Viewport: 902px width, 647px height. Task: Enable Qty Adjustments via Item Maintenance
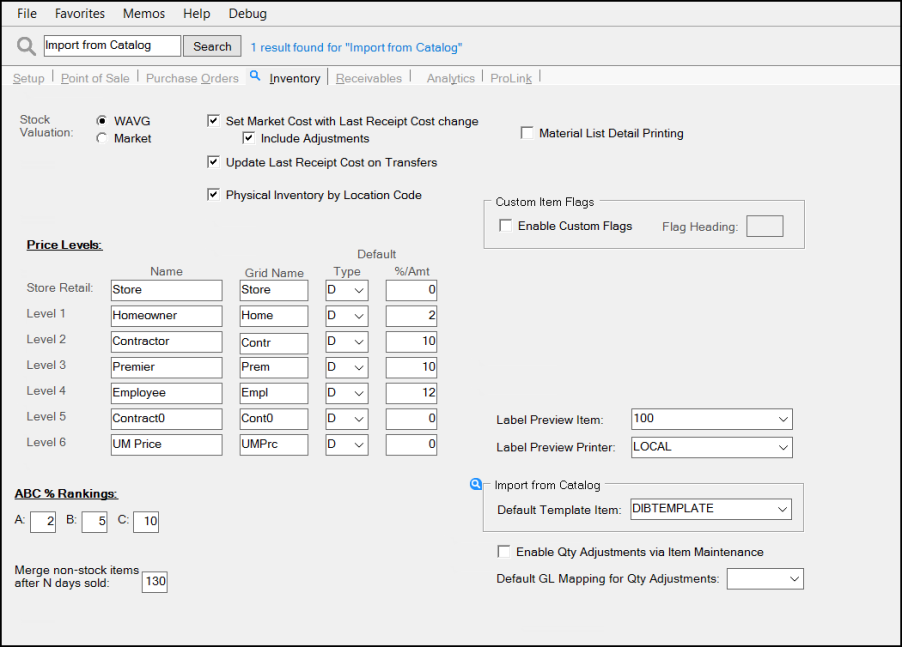coord(504,552)
